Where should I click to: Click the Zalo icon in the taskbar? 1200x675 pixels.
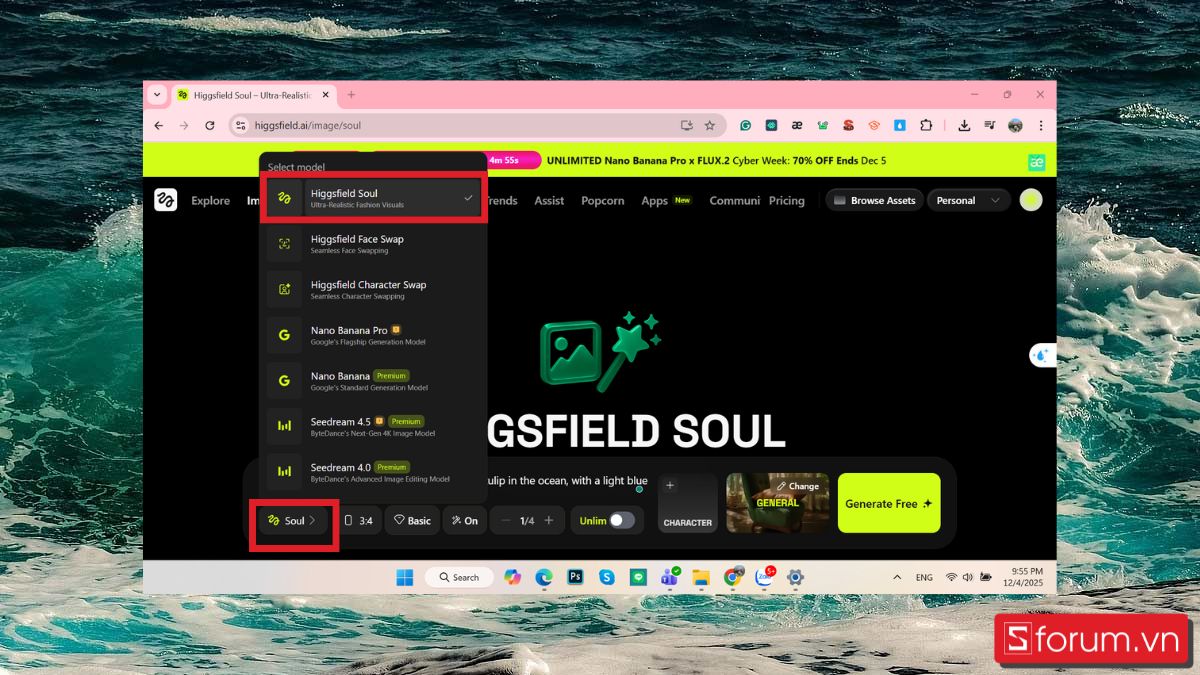coord(764,577)
